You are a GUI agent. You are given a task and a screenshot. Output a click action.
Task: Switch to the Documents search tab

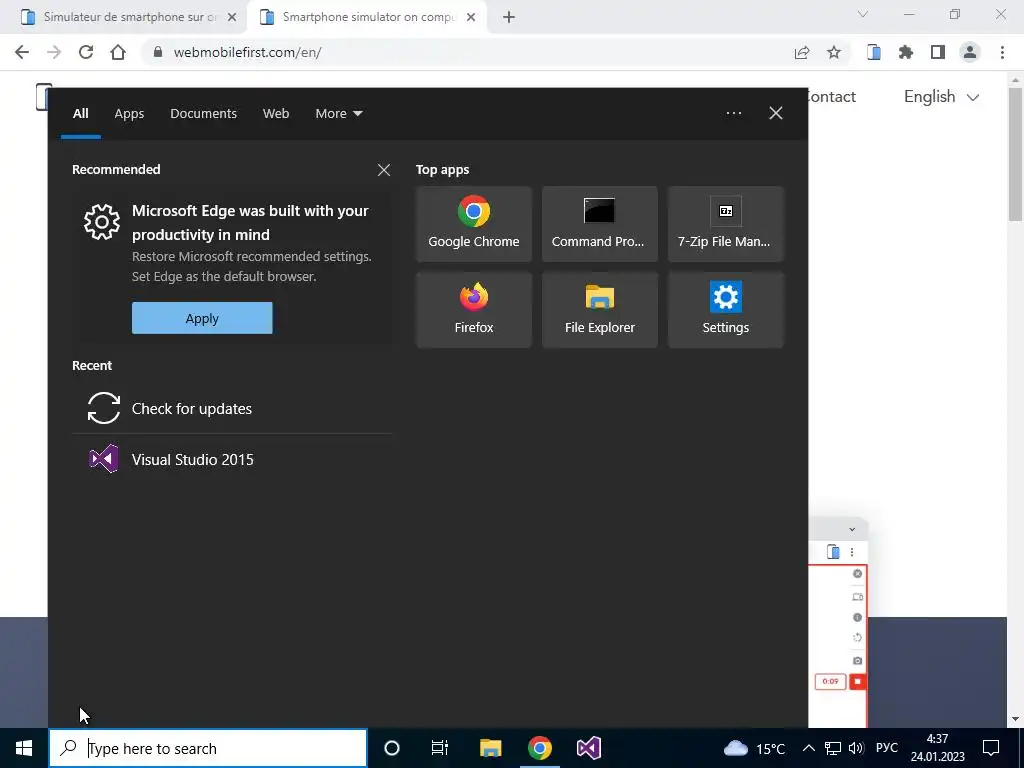pyautogui.click(x=203, y=114)
